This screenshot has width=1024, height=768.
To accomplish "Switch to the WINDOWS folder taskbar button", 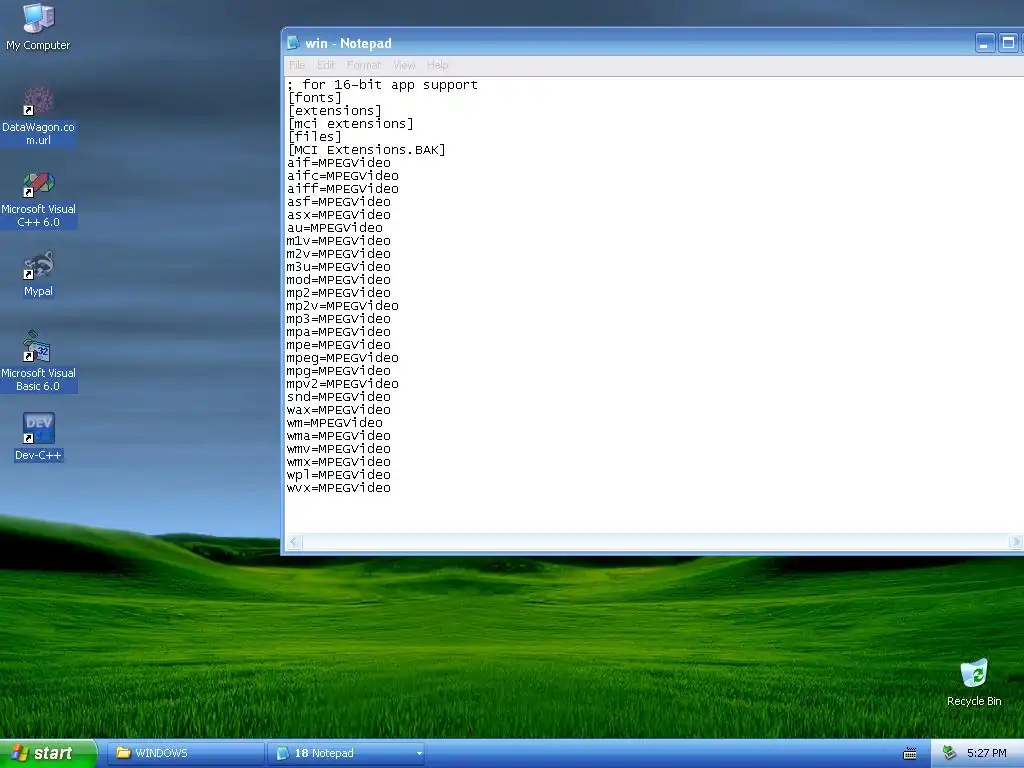I will point(185,754).
